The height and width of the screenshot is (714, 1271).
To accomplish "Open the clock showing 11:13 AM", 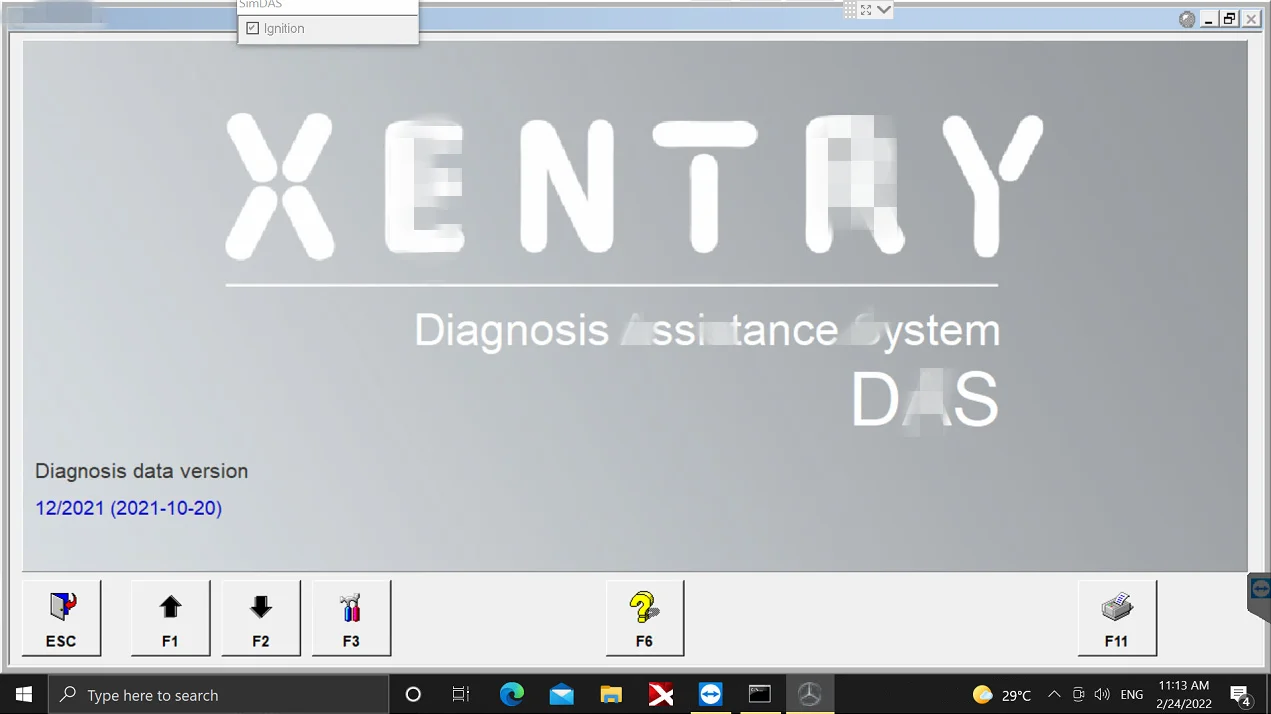I will (x=1184, y=694).
